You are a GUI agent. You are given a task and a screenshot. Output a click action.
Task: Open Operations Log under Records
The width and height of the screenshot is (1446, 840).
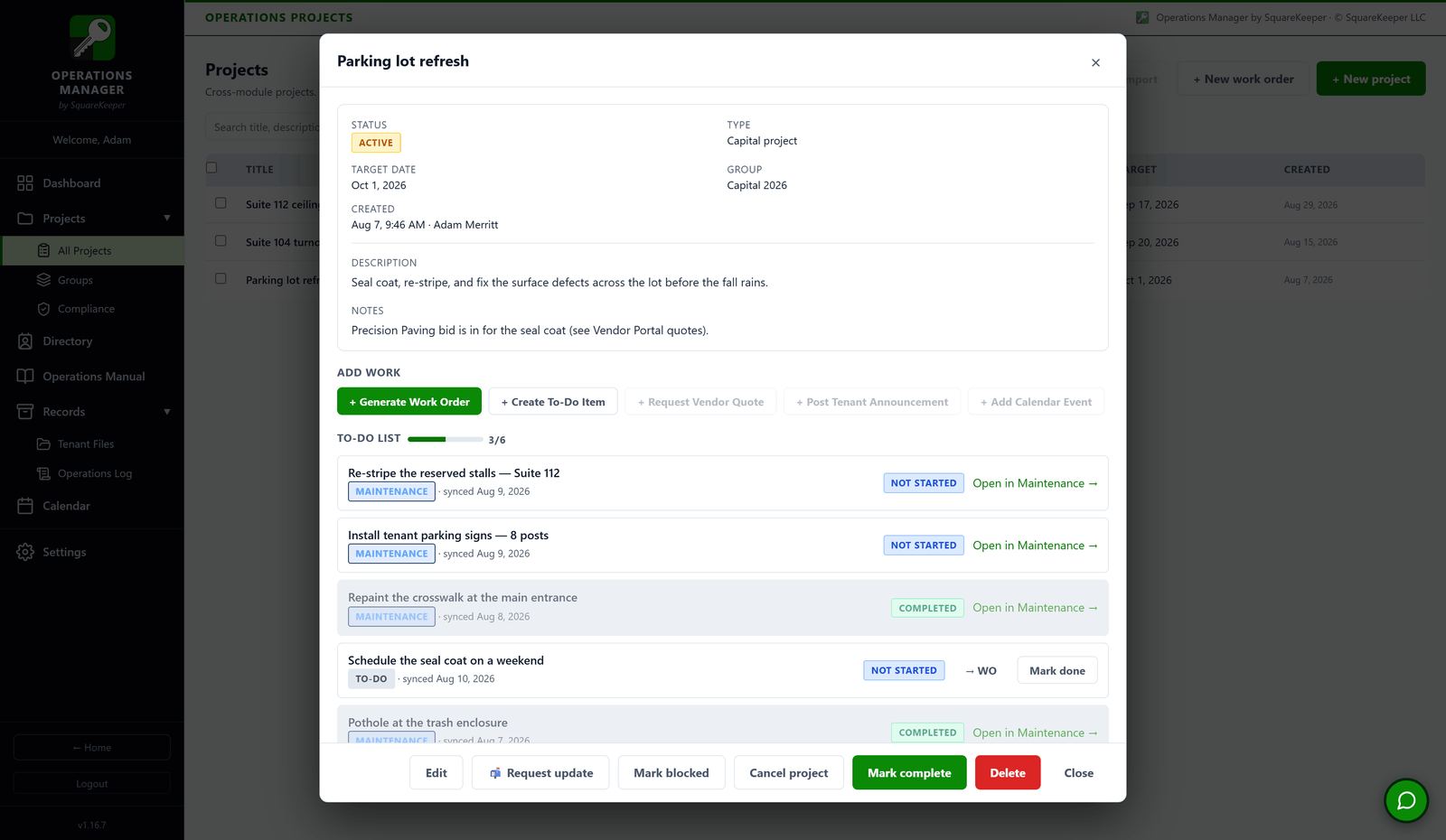tap(92, 473)
